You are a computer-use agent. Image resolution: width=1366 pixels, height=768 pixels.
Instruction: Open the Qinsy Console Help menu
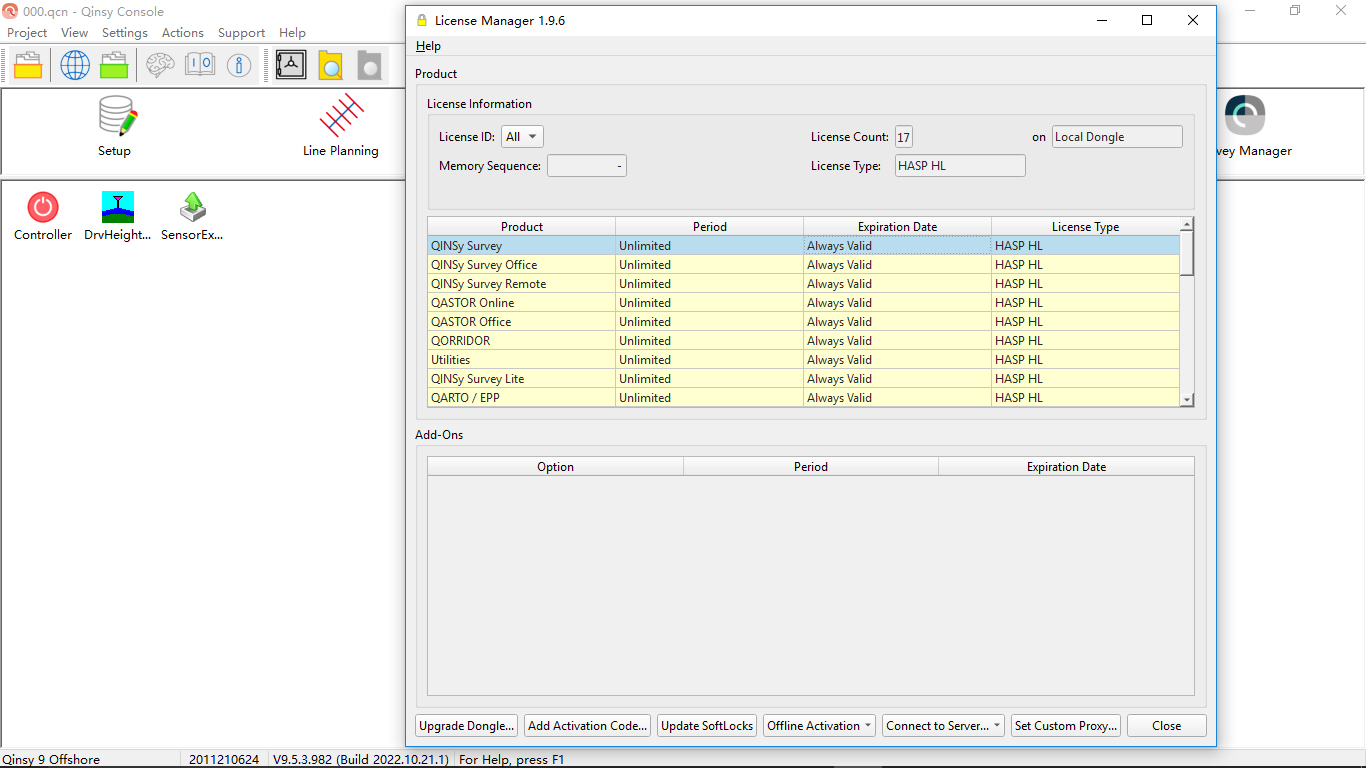pos(293,33)
